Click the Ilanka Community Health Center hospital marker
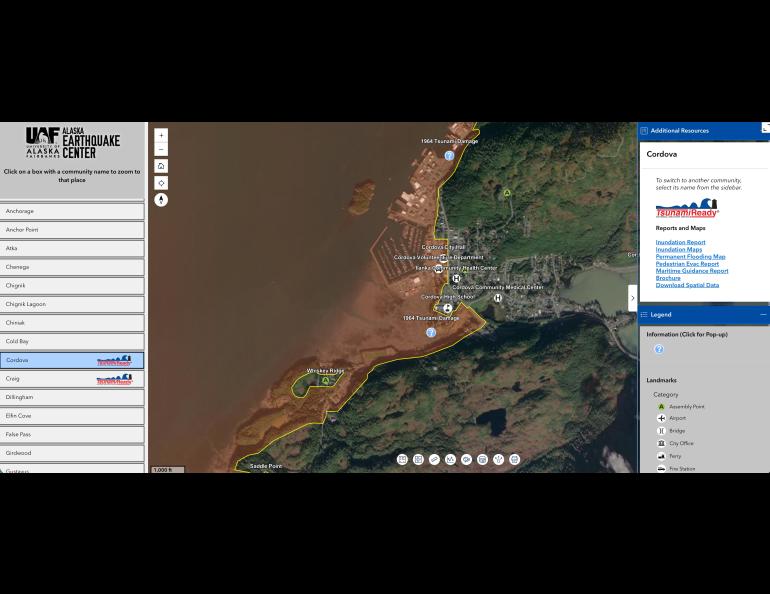This screenshot has width=770, height=594. click(456, 278)
